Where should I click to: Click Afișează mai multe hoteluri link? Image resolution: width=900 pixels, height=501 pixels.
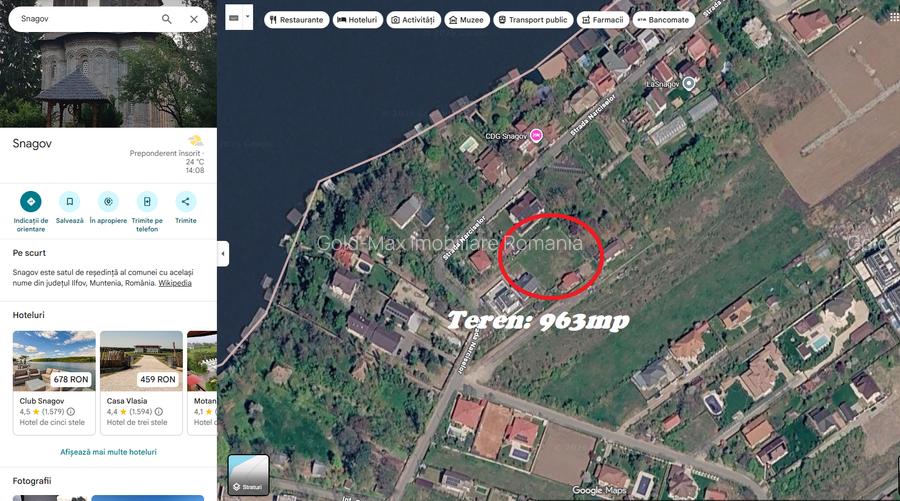(x=108, y=452)
